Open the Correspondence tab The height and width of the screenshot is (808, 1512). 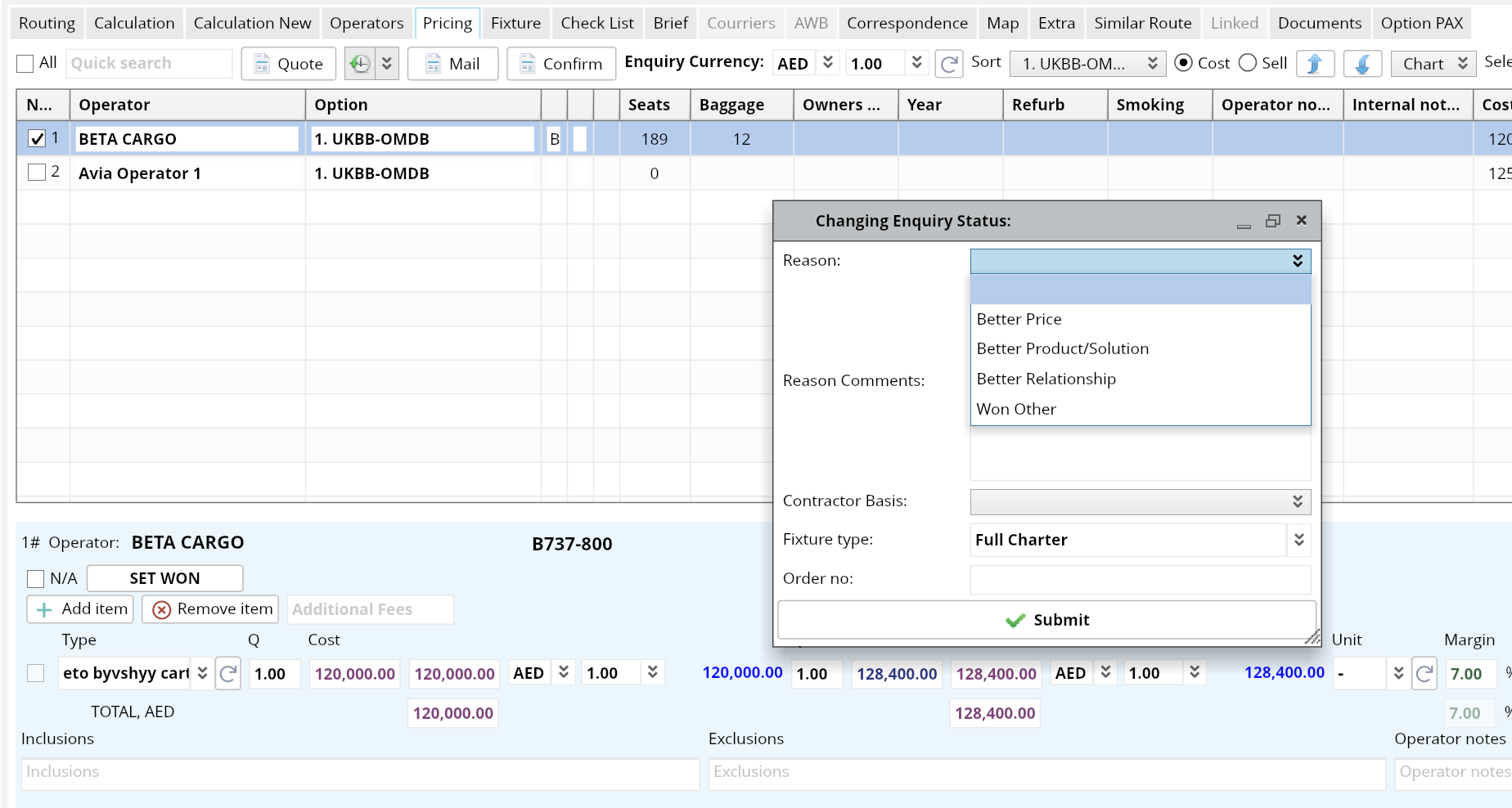point(907,23)
